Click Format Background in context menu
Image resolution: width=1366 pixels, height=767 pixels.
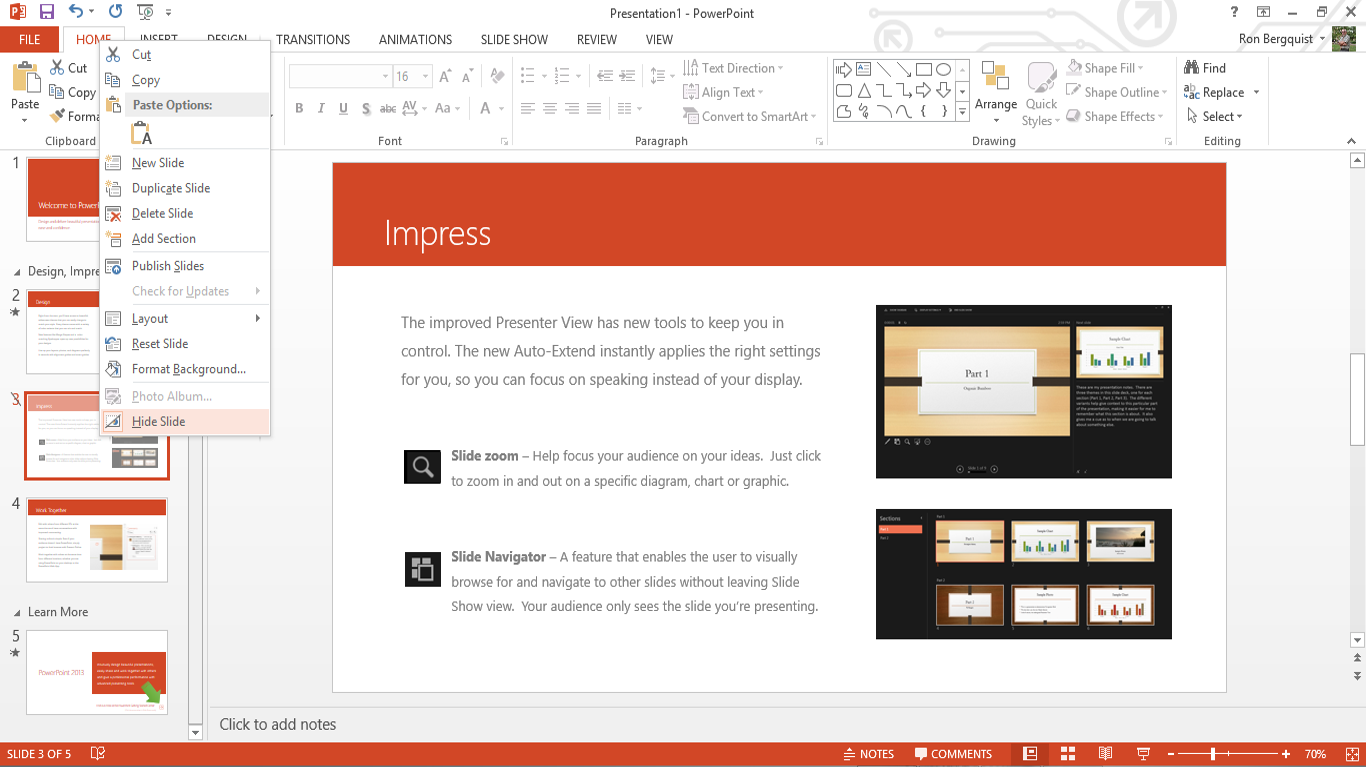coord(189,369)
